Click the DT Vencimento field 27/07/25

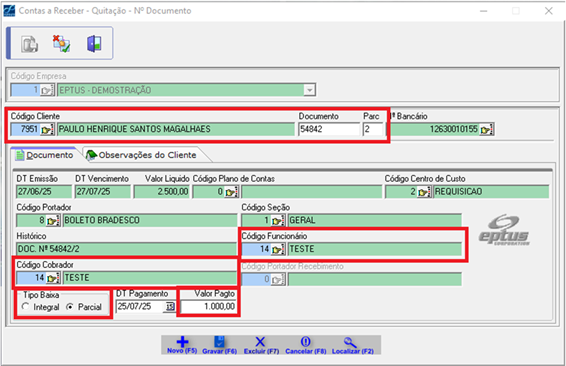(x=103, y=192)
